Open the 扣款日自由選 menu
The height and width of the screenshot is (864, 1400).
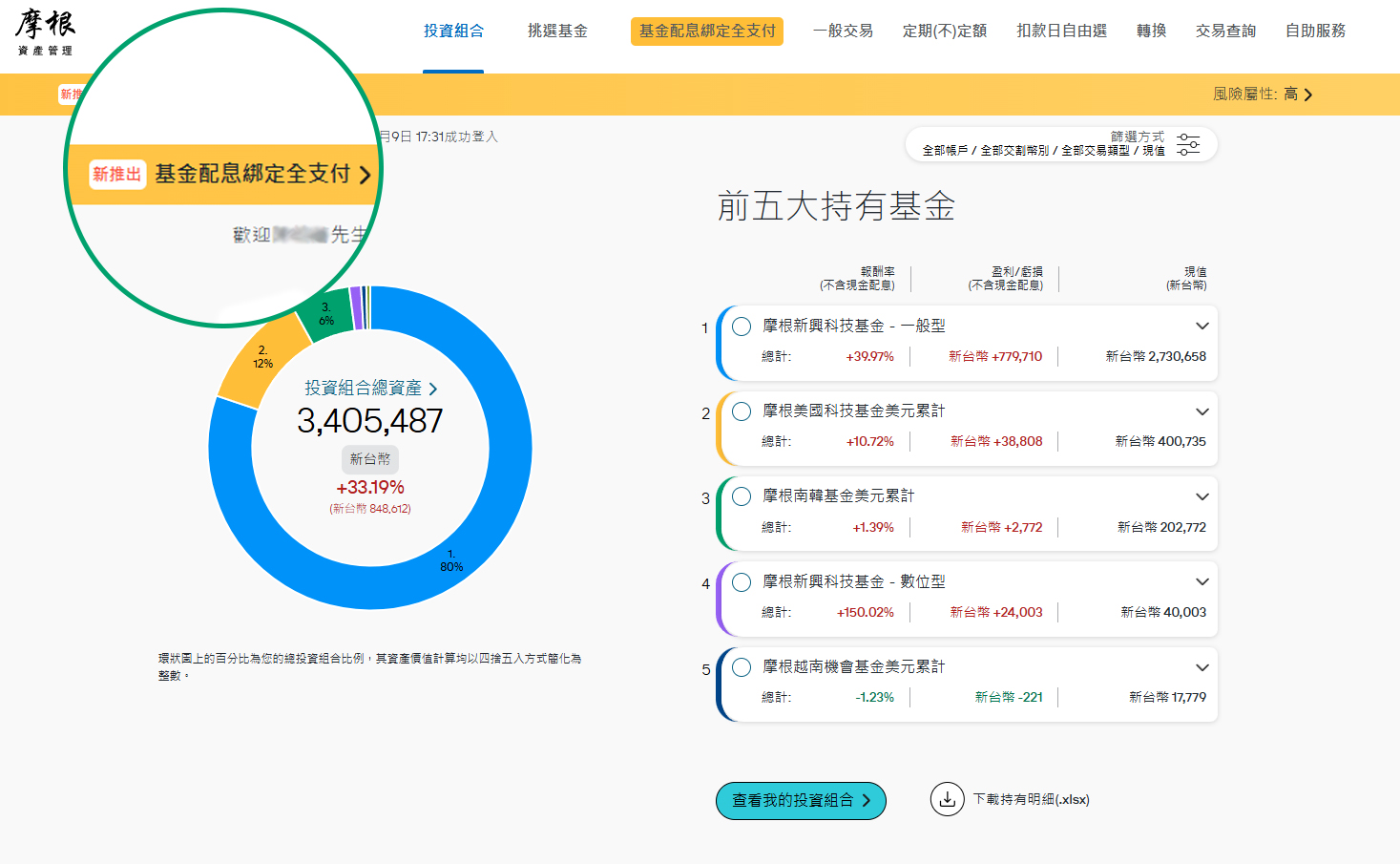(x=1061, y=32)
